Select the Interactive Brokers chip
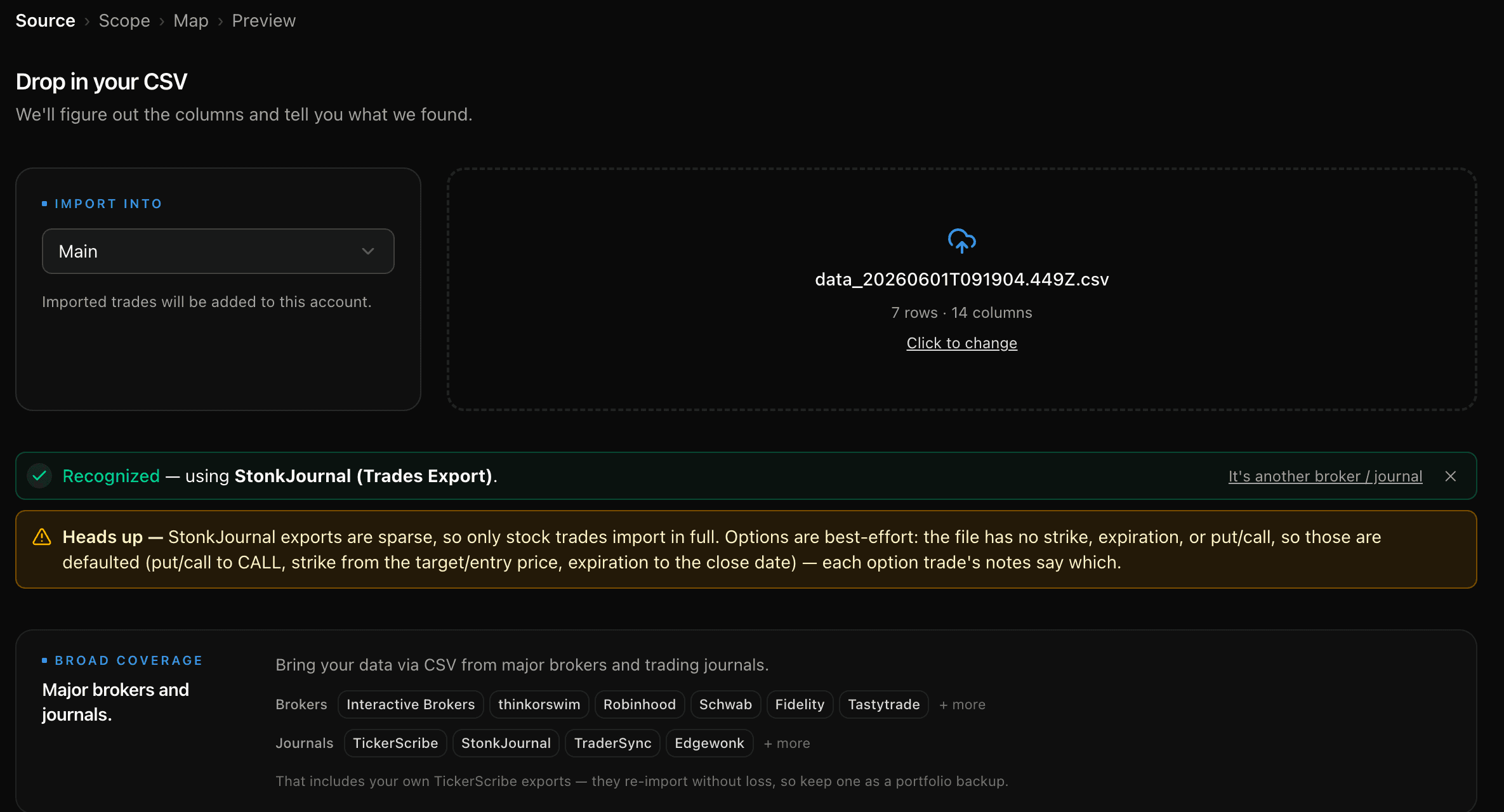This screenshot has height=812, width=1504. coord(411,705)
